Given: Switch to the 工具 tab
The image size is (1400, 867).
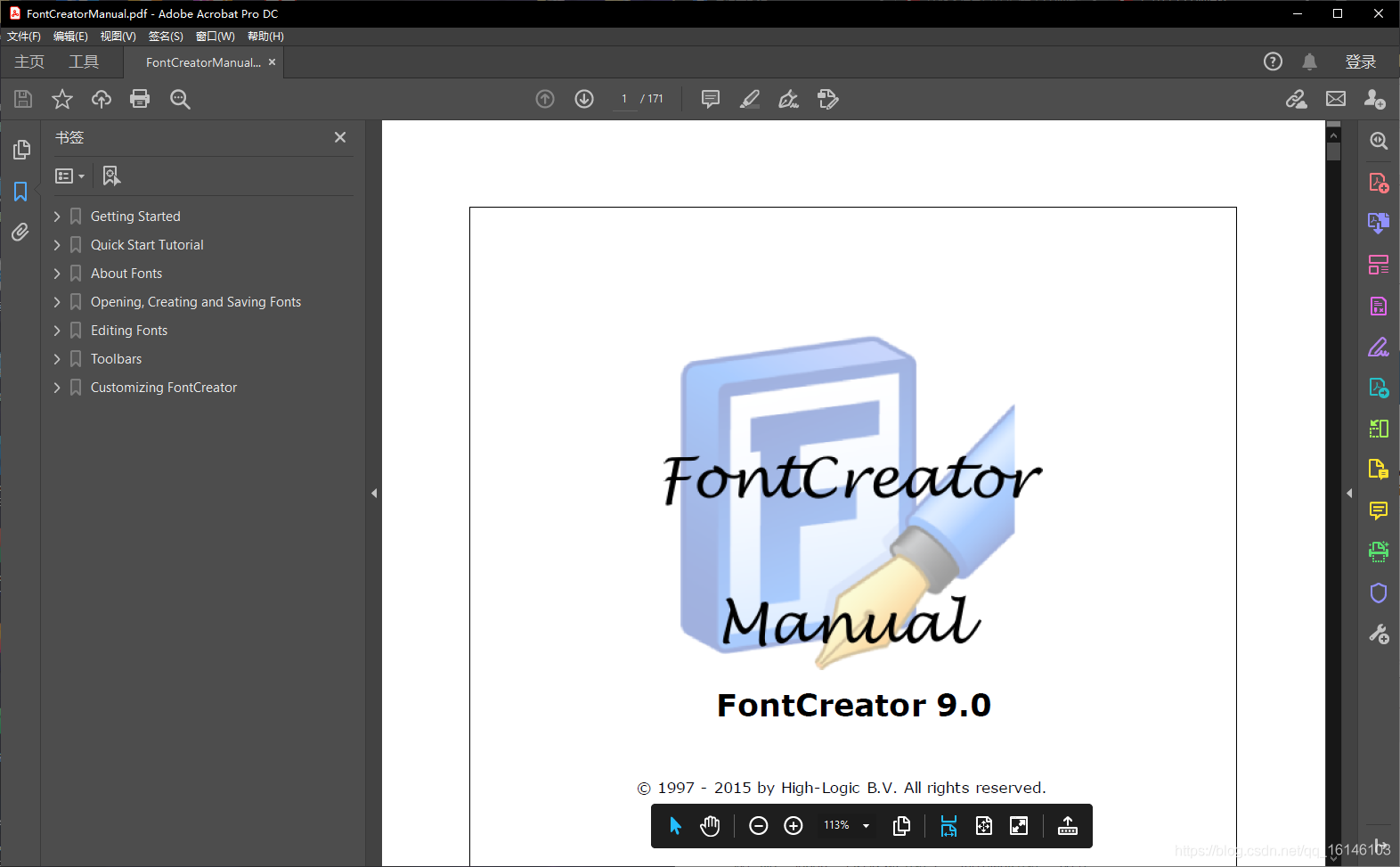Looking at the screenshot, I should pos(84,61).
